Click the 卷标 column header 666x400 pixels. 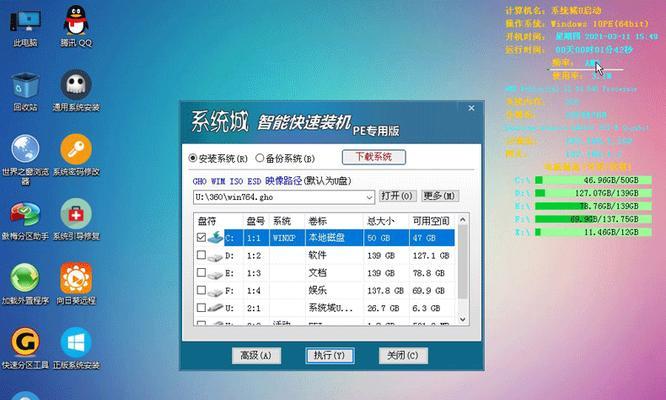click(x=334, y=221)
